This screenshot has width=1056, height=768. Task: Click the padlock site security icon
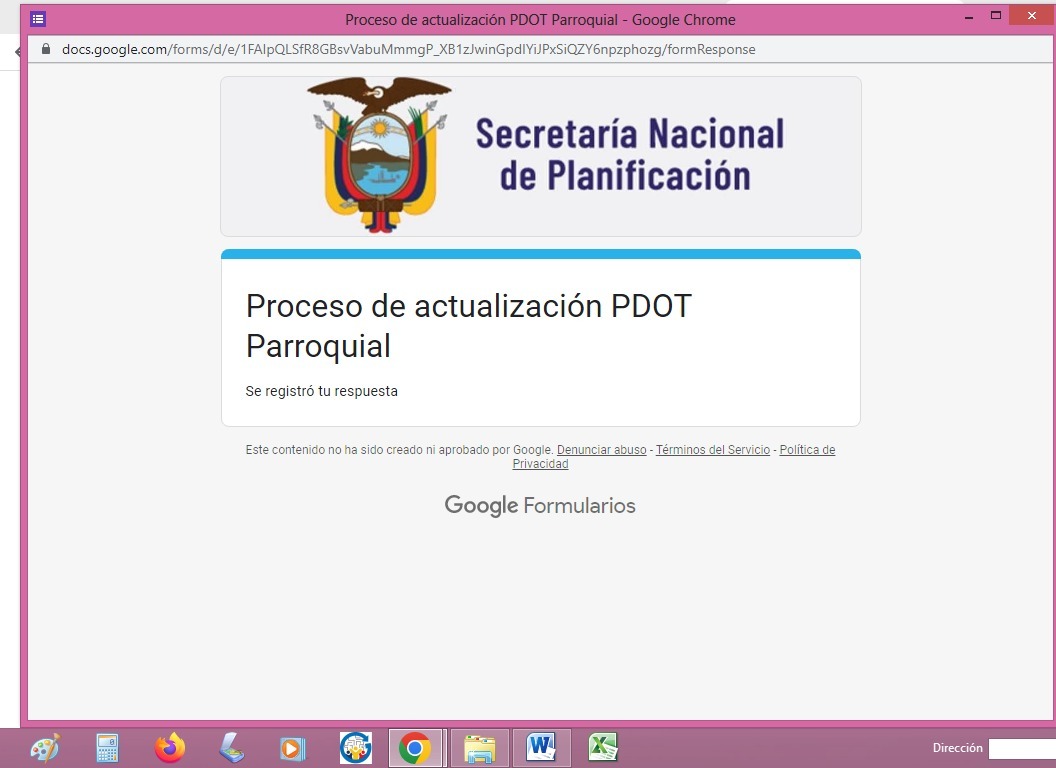point(45,49)
